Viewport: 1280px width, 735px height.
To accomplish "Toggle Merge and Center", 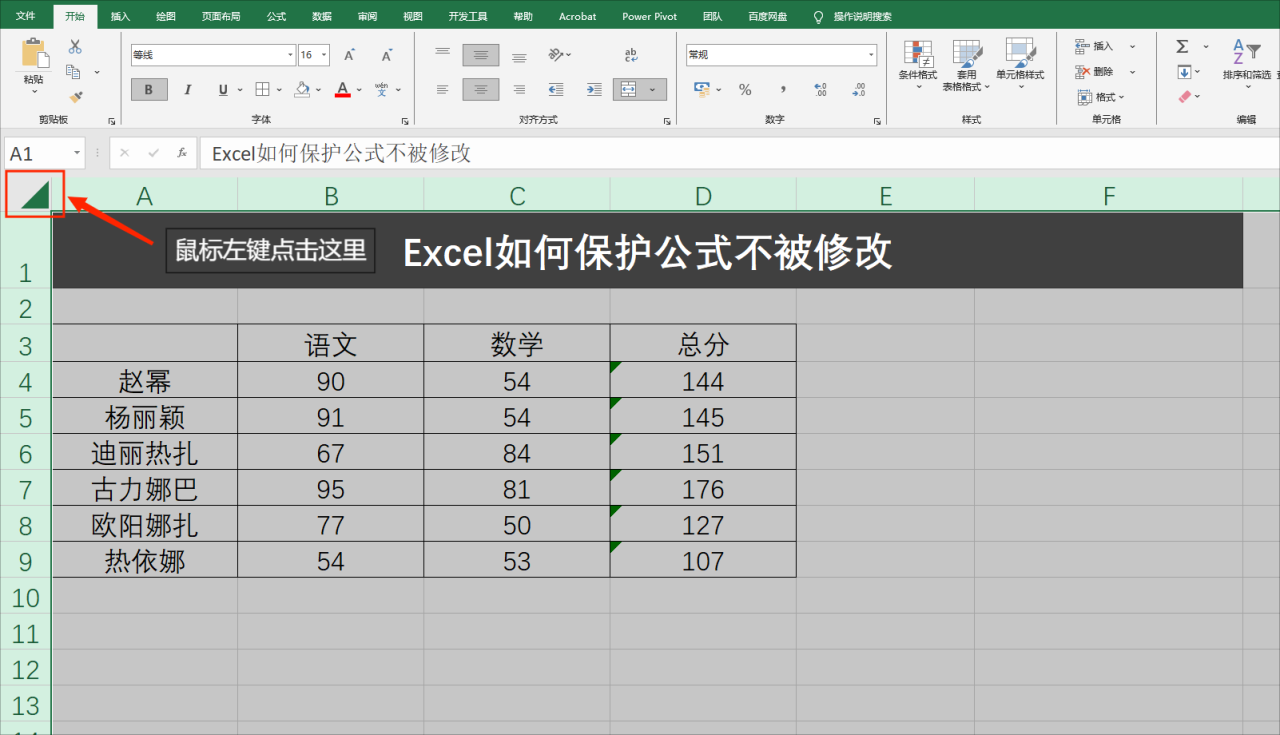I will click(x=628, y=90).
